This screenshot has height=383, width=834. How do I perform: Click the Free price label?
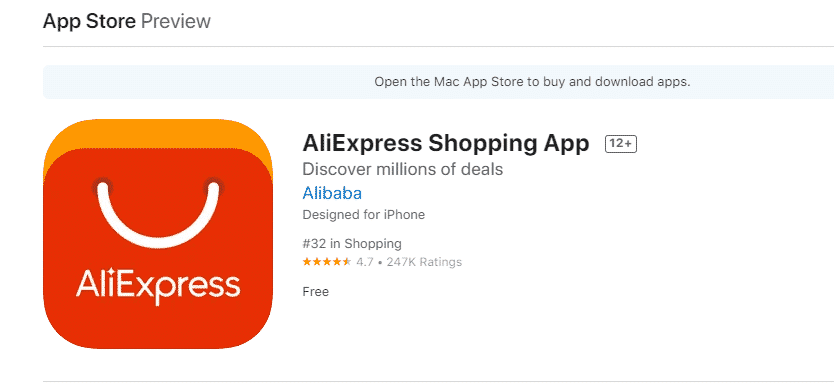(x=315, y=292)
